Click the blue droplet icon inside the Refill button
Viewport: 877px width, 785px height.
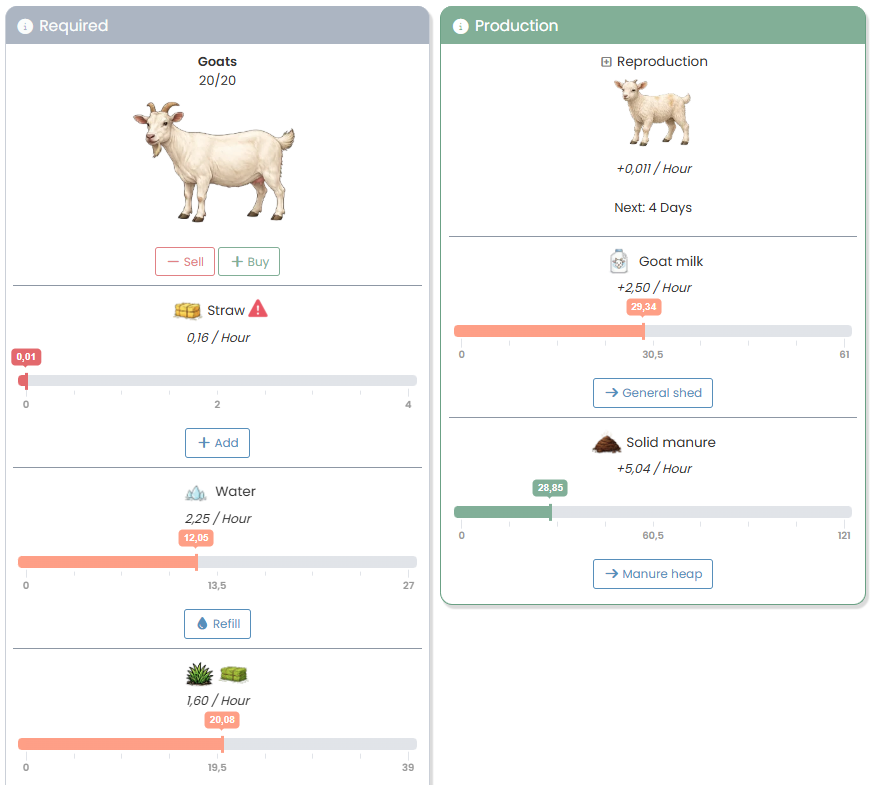coord(203,623)
